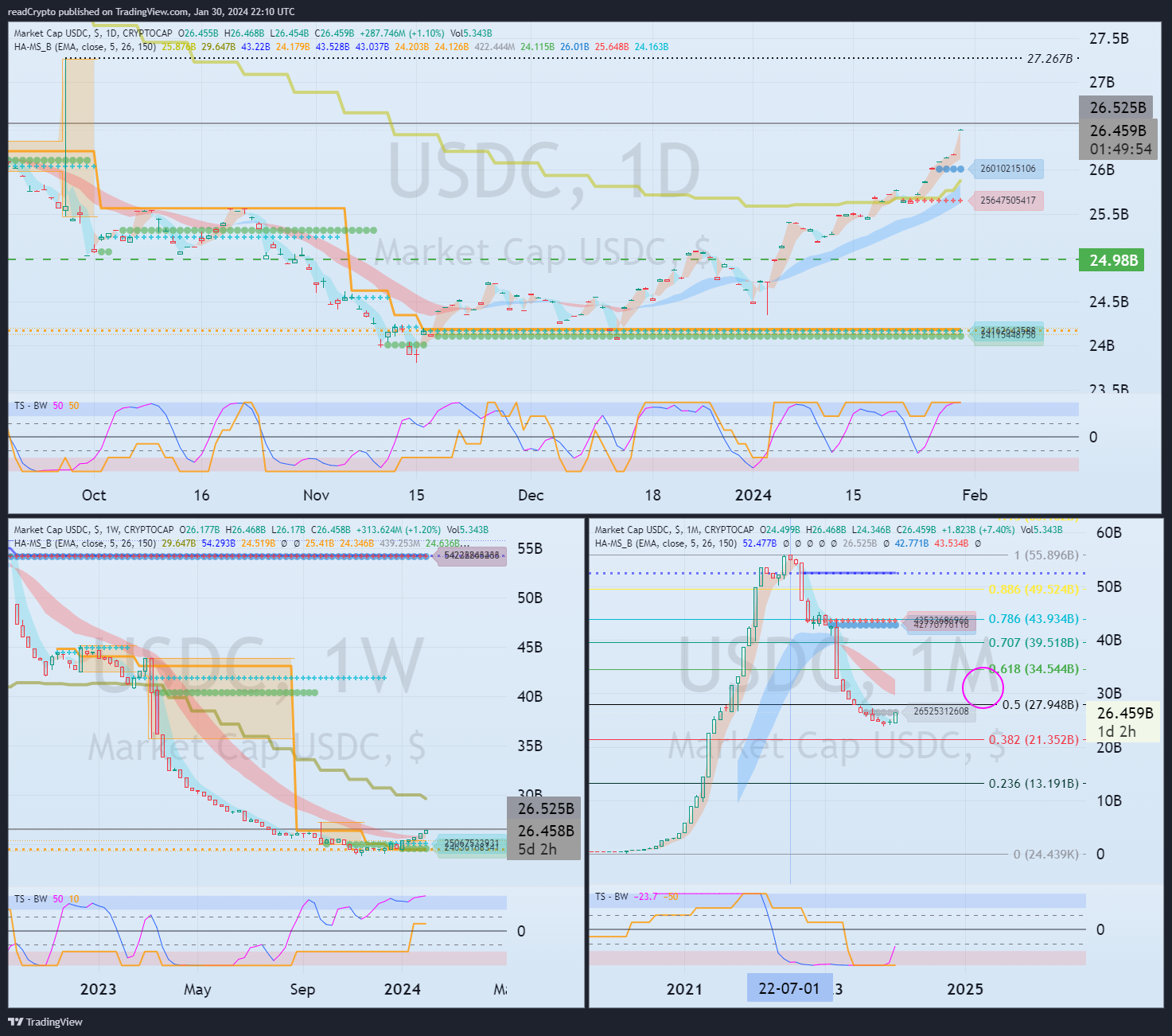
Task: Click the 01:49:54 bar countdown timer
Action: tap(1120, 149)
